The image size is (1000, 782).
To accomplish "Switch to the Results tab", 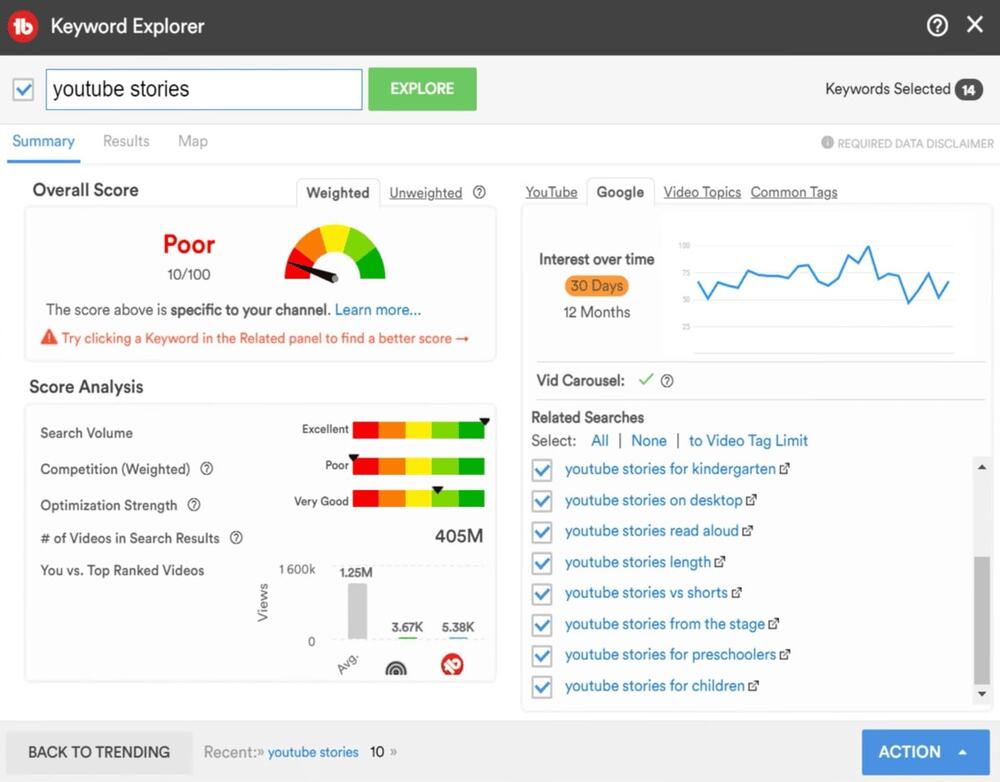I will (x=126, y=141).
